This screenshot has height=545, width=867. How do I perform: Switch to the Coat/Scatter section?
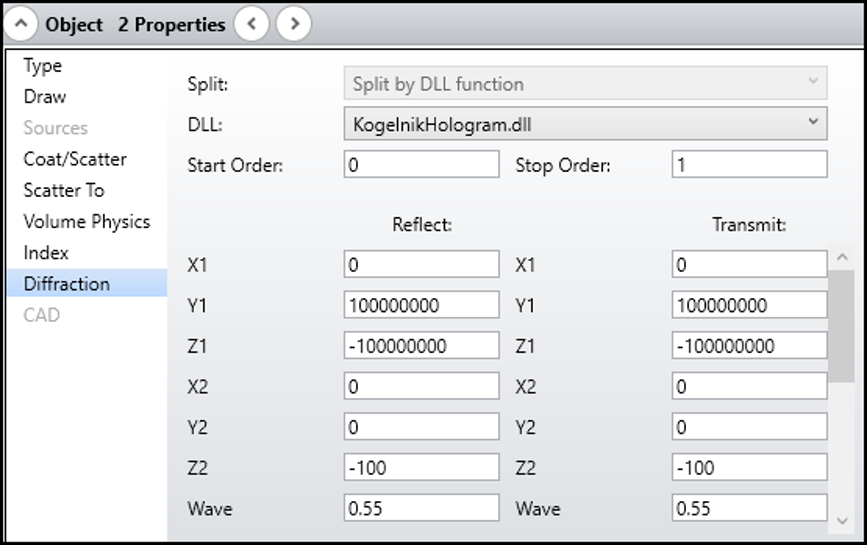[x=75, y=159]
